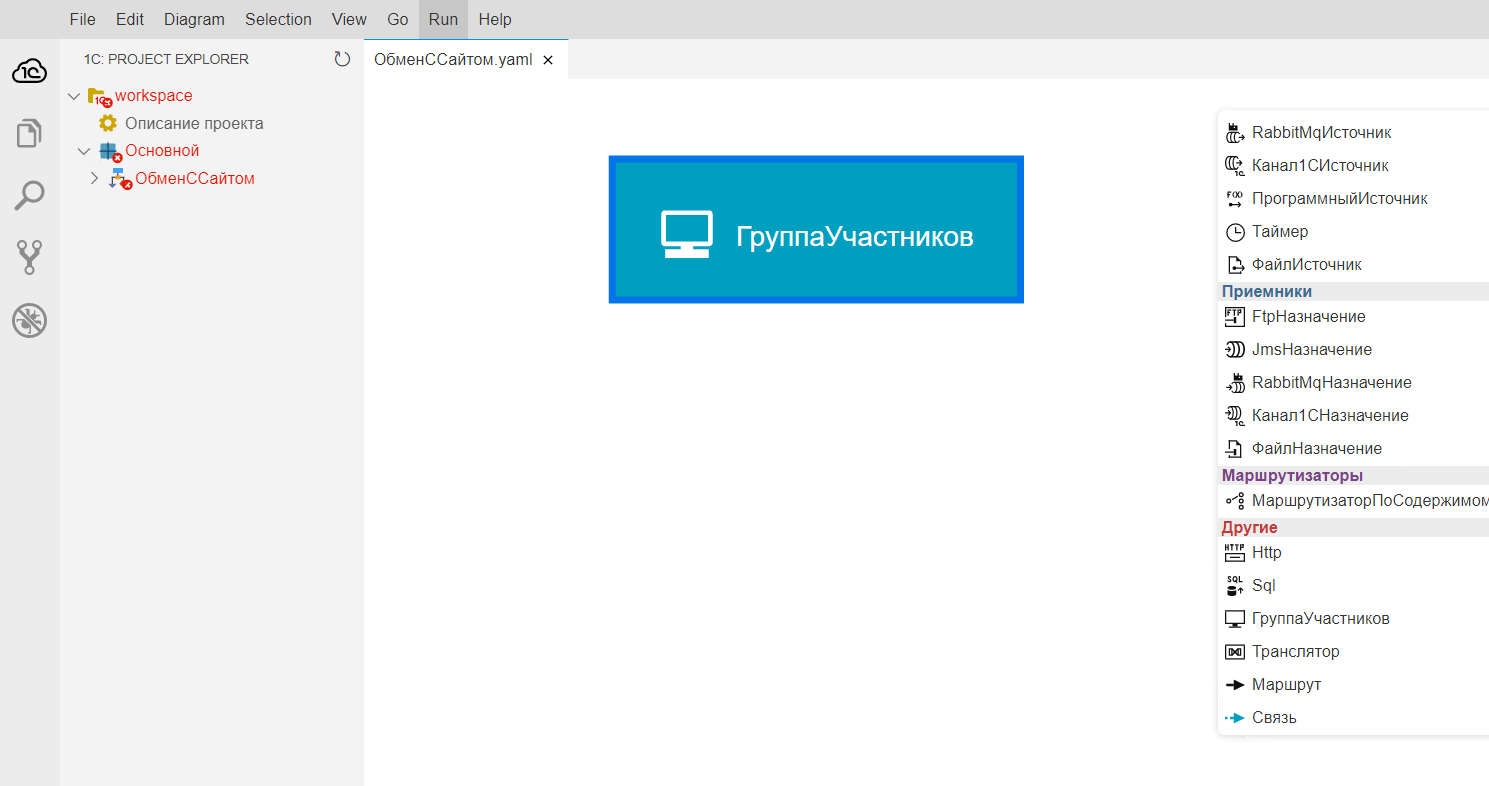Pick the RabbitMqНазначение palette icon
The image size is (1489, 786).
pos(1235,382)
